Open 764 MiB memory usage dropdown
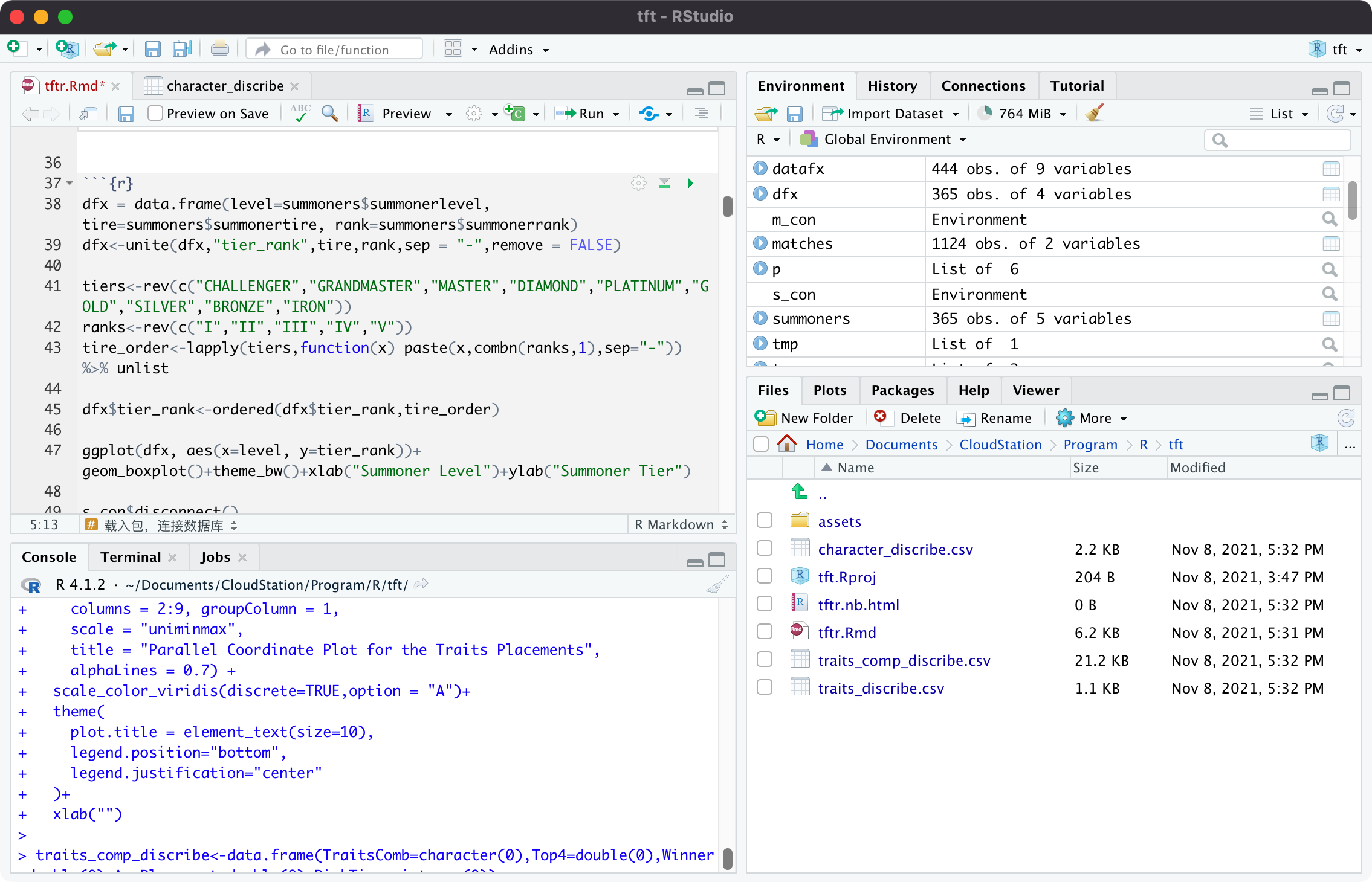Viewport: 1372px width, 882px height. click(x=1022, y=114)
